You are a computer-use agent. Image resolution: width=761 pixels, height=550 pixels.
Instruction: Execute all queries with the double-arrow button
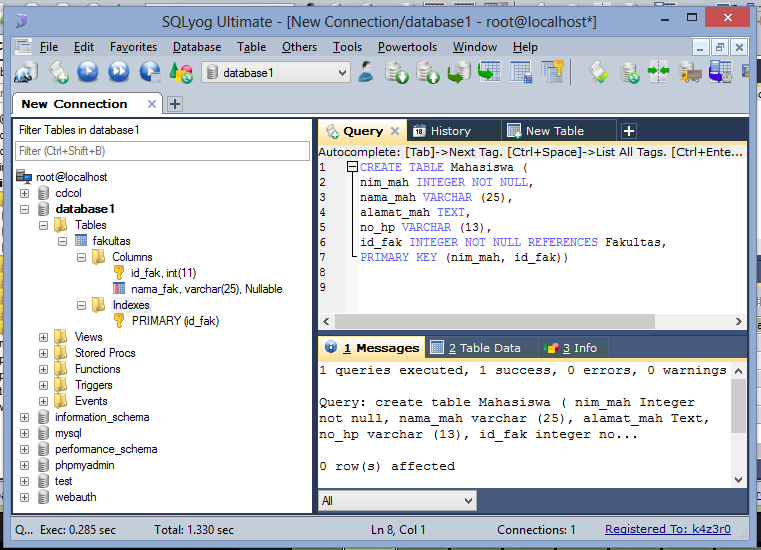tap(118, 72)
